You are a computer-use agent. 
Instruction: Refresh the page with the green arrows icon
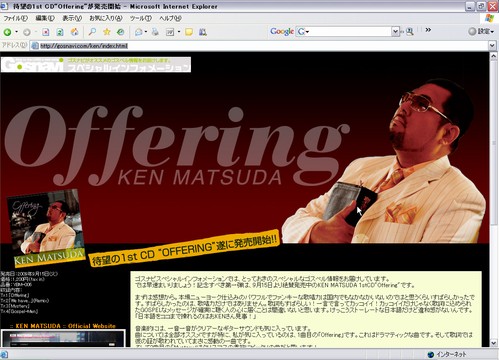tap(60, 32)
